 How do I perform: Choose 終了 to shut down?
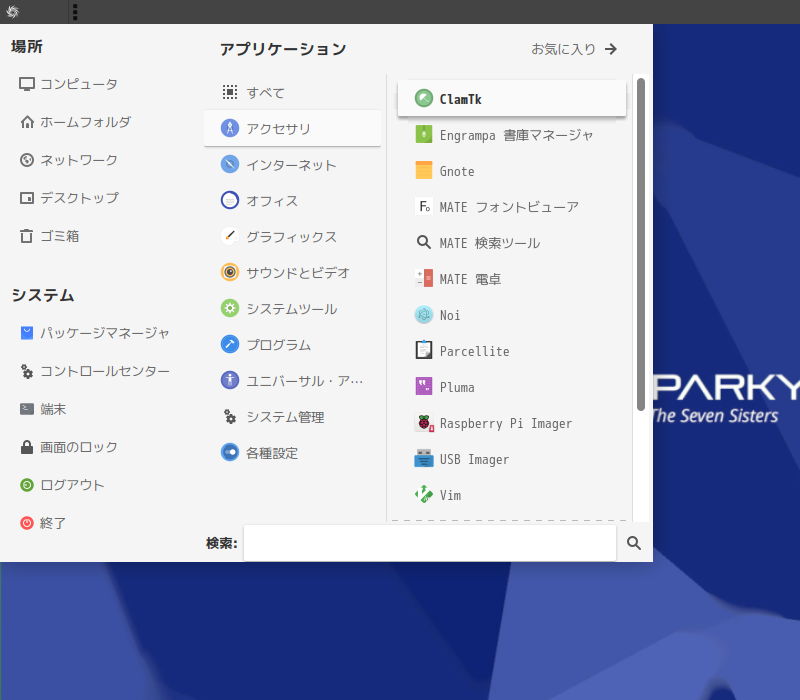(x=43, y=523)
